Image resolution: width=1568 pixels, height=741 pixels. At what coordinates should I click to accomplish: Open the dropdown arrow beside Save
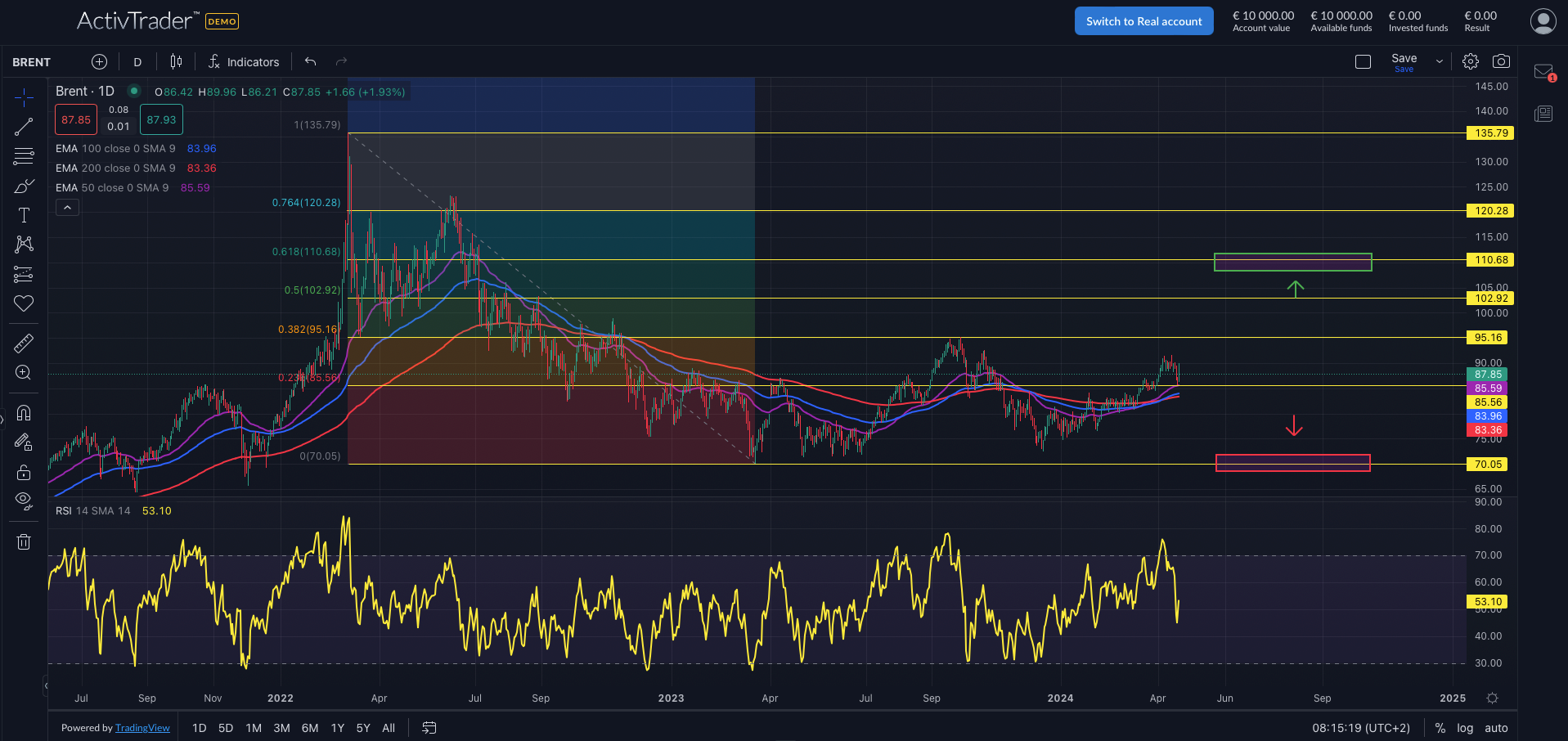click(1440, 62)
